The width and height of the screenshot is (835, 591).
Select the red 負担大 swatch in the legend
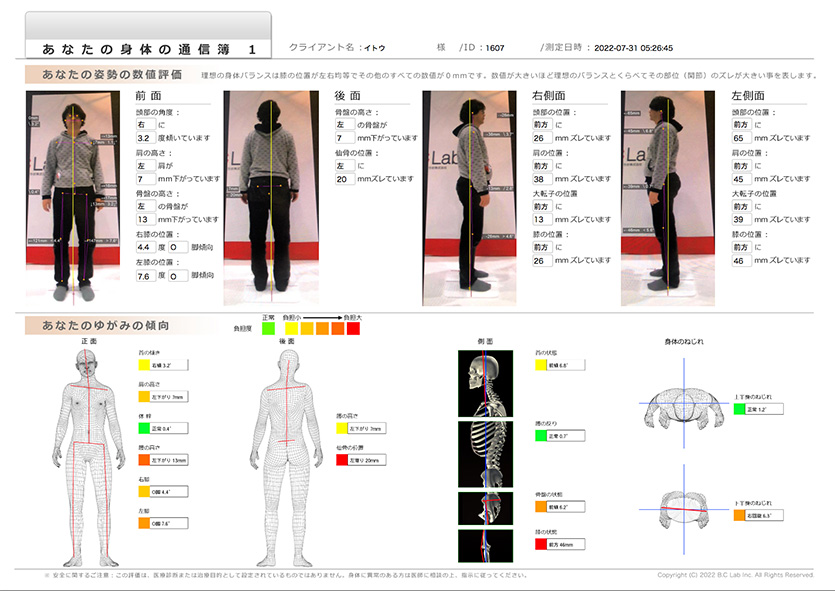353,327
